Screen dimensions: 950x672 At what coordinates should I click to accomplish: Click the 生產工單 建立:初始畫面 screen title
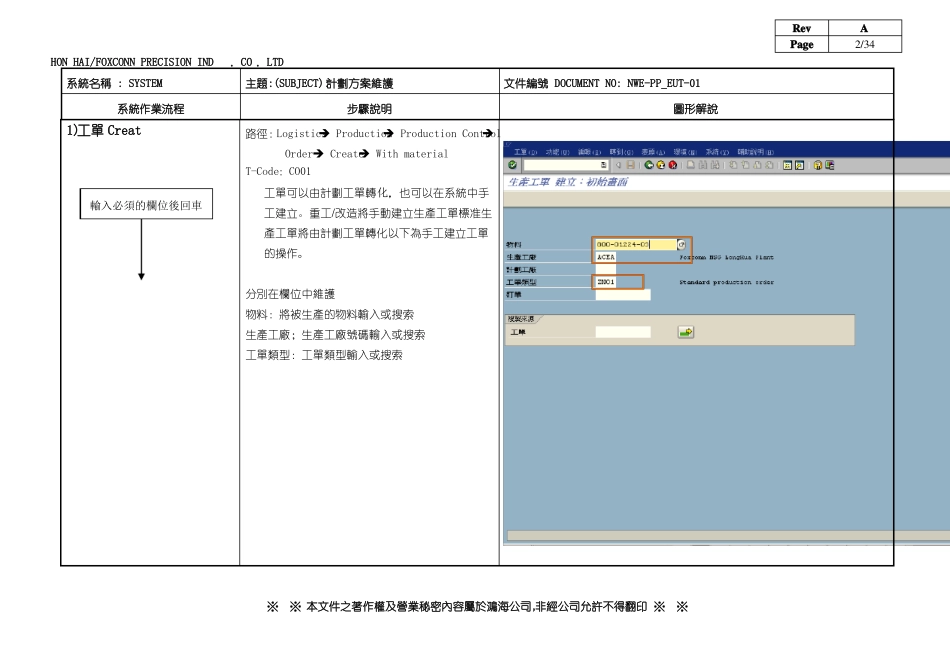568,182
